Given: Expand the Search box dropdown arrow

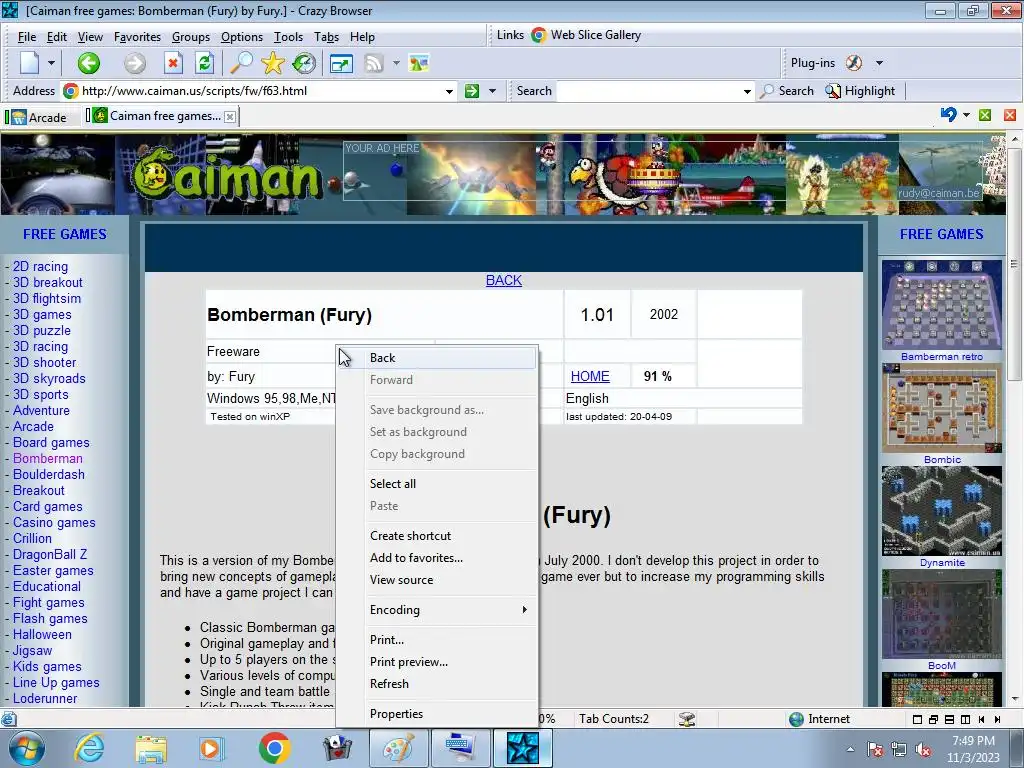Looking at the screenshot, I should pyautogui.click(x=747, y=91).
